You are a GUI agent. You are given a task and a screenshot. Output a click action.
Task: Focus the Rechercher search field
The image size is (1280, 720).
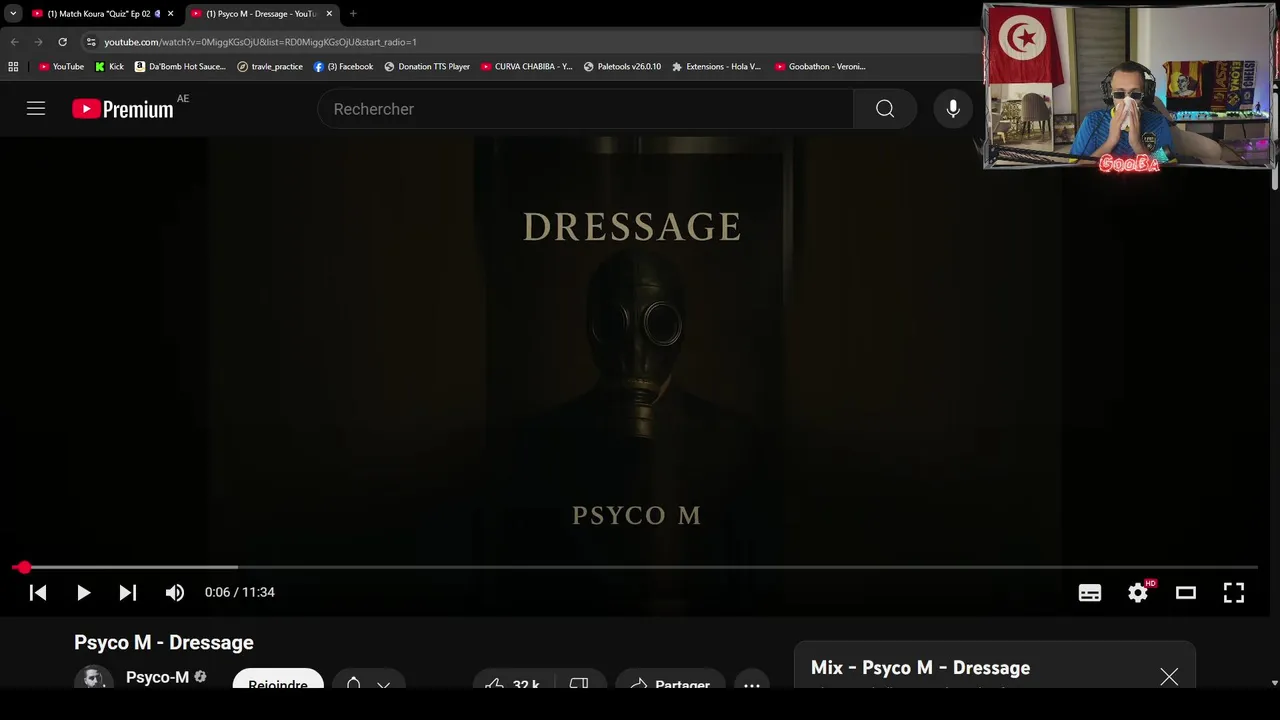586,109
